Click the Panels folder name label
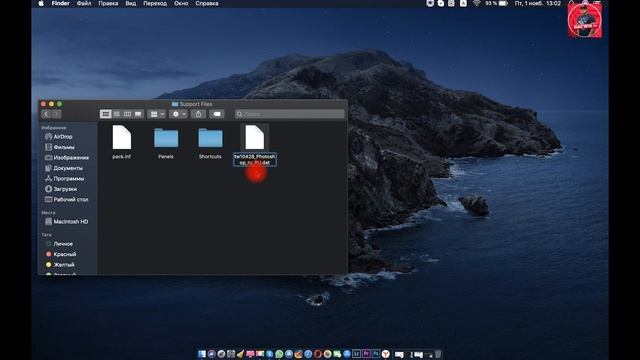Viewport: 640px width, 360px height. [x=166, y=156]
